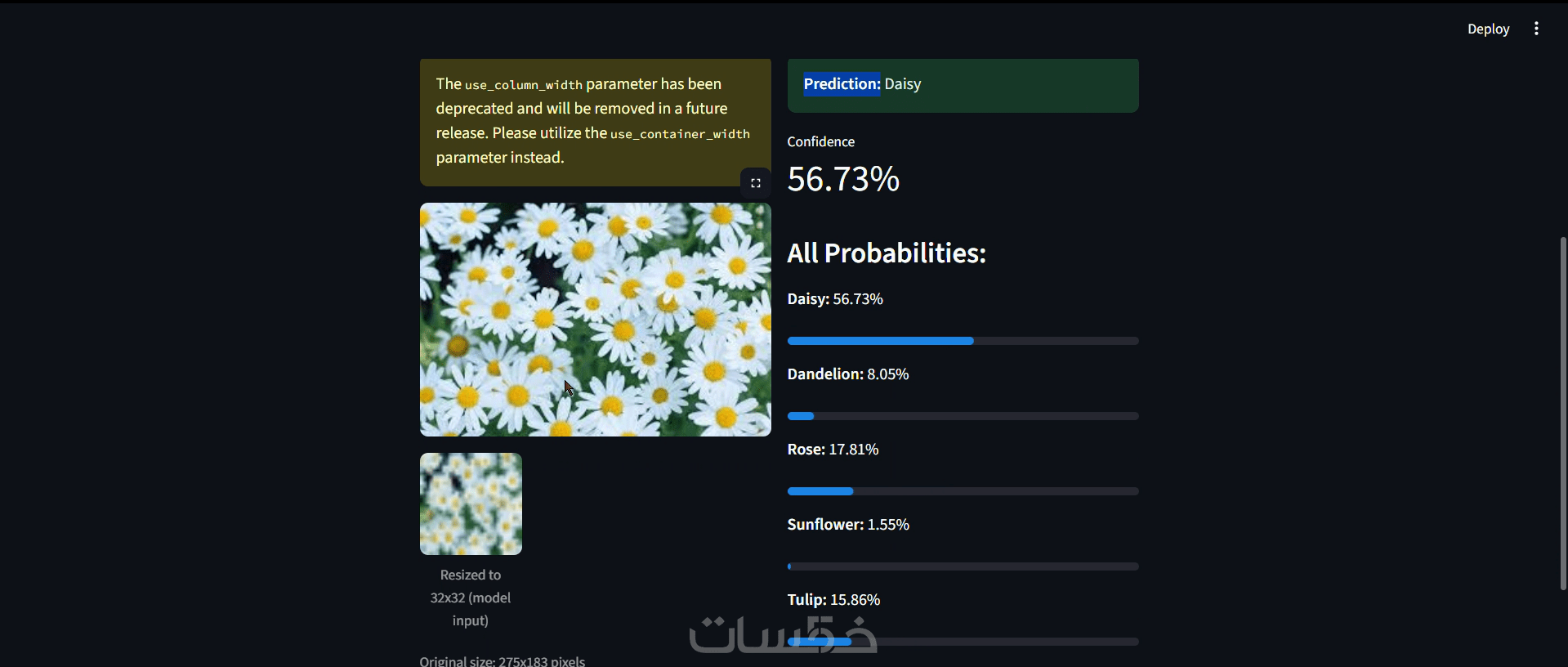Click the Confidence label

[820, 141]
